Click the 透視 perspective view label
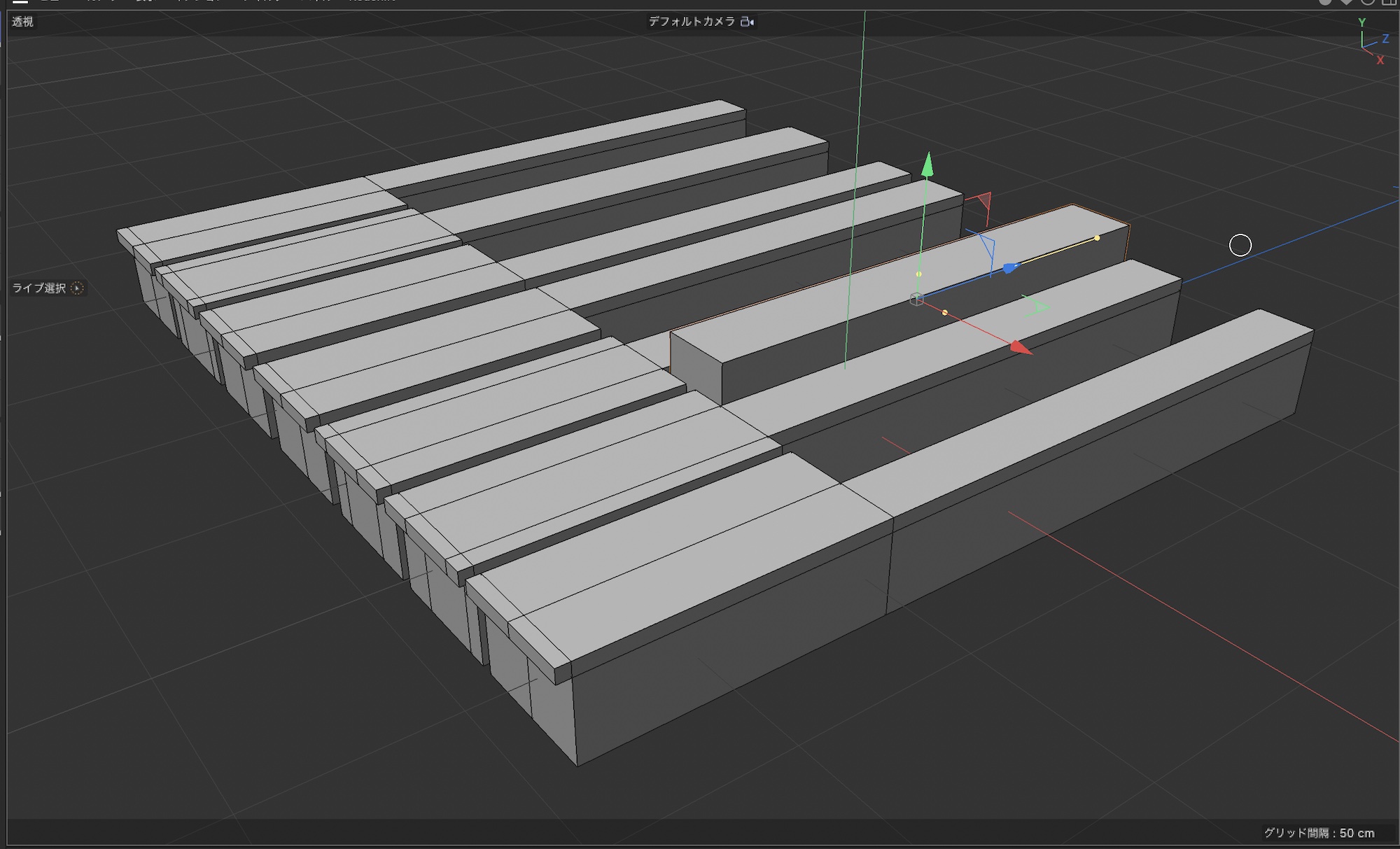1400x849 pixels. [x=22, y=22]
